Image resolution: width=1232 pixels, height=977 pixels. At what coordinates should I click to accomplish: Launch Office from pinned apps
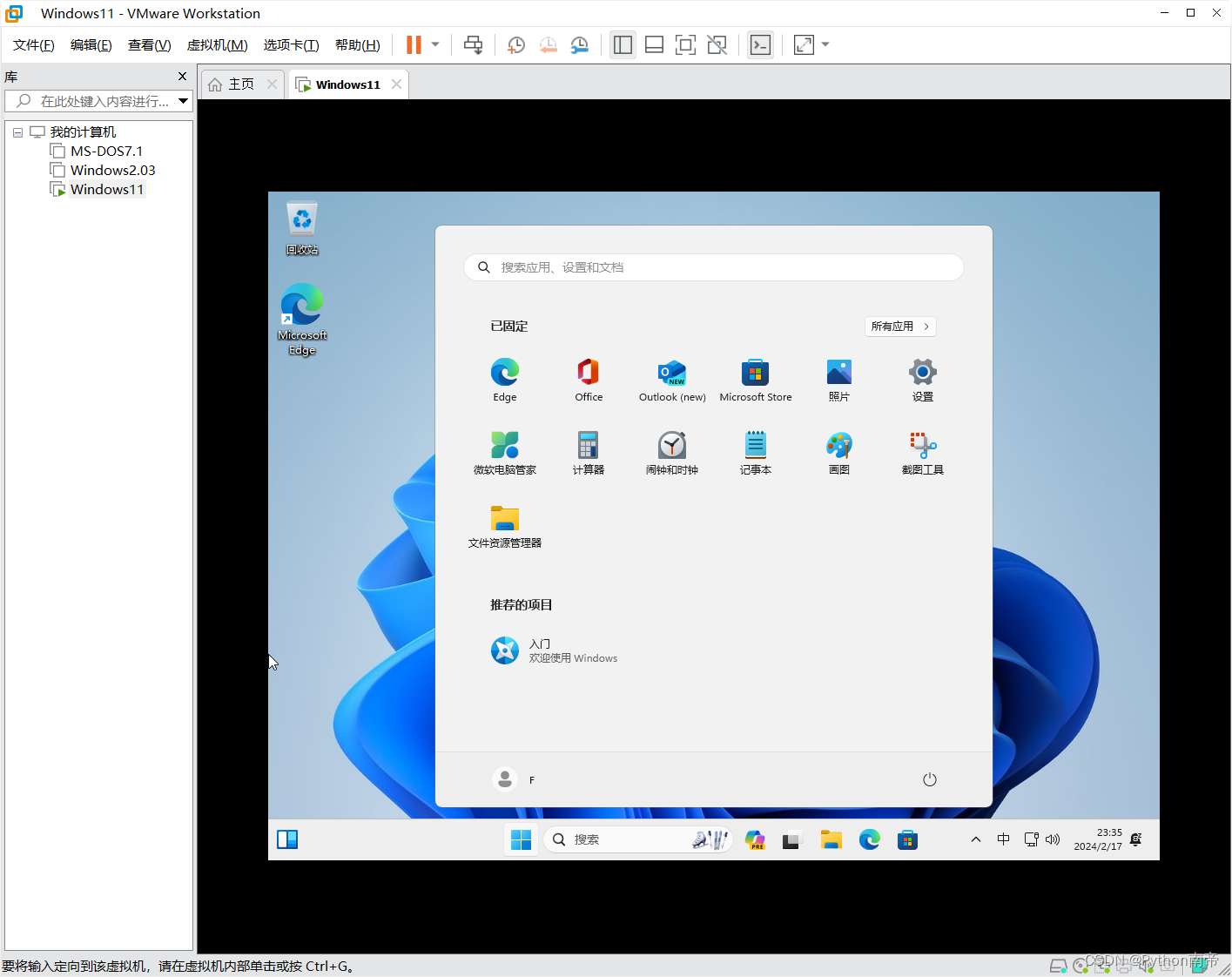pyautogui.click(x=589, y=381)
